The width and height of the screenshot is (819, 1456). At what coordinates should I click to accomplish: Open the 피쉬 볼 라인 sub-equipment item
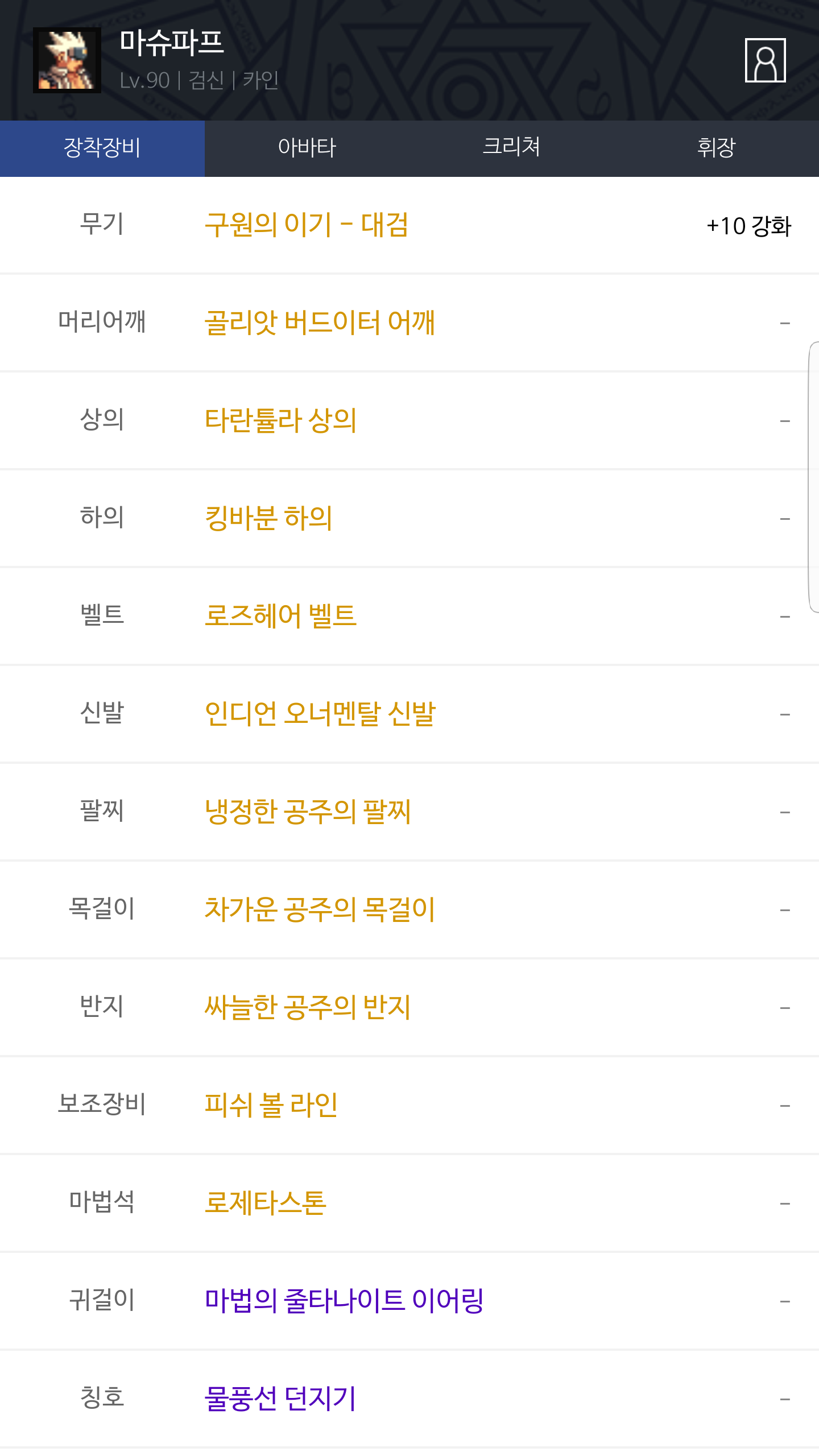(x=271, y=1106)
